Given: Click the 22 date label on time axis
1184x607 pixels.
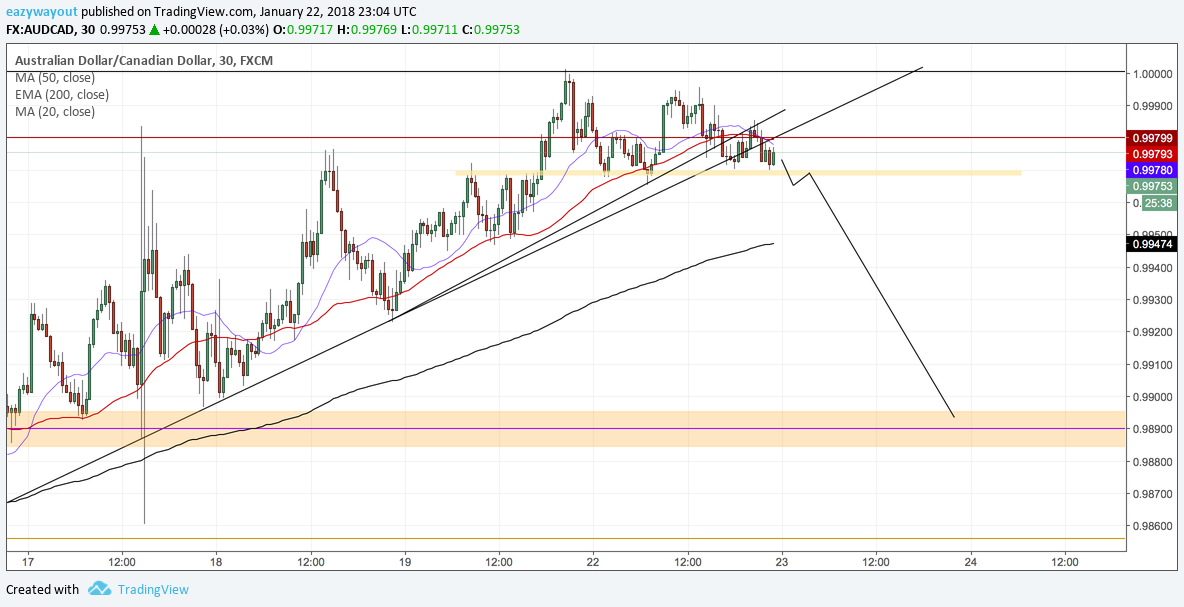Looking at the screenshot, I should 593,562.
